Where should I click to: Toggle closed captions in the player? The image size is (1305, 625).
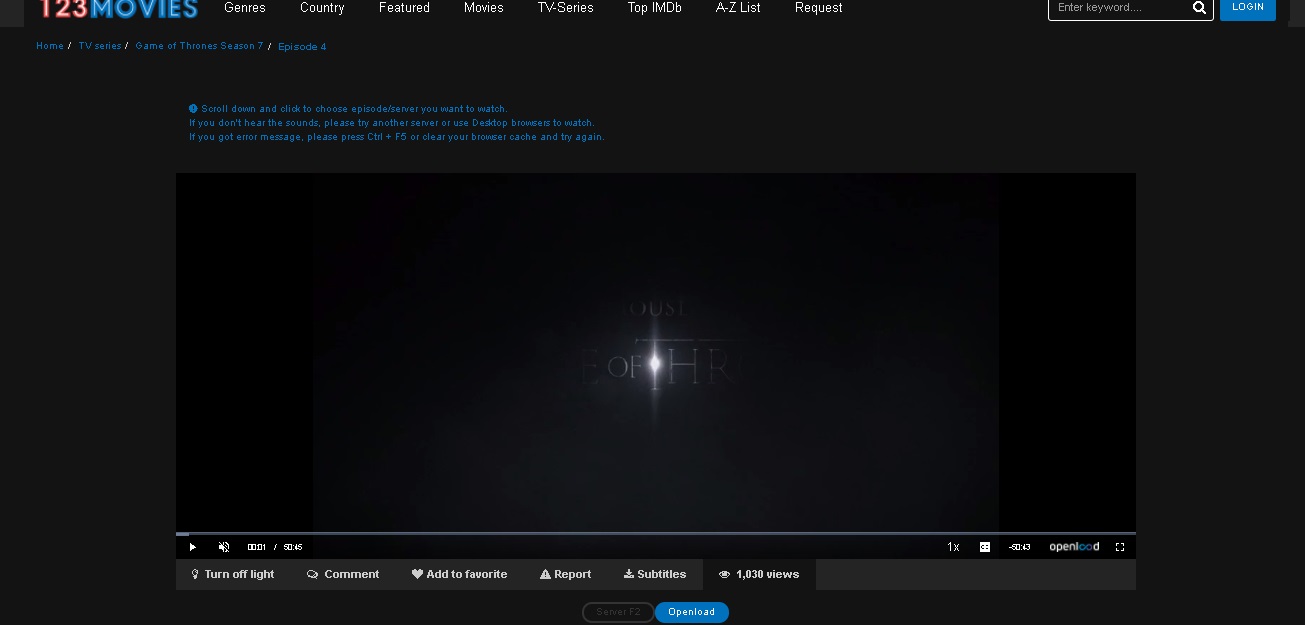pos(985,547)
